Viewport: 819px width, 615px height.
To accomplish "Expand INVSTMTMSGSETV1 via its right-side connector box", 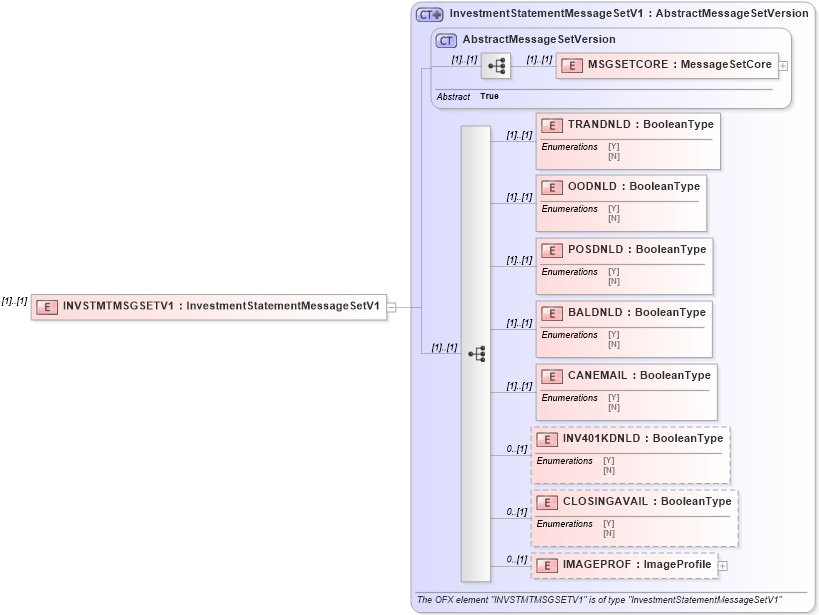I will click(x=392, y=307).
